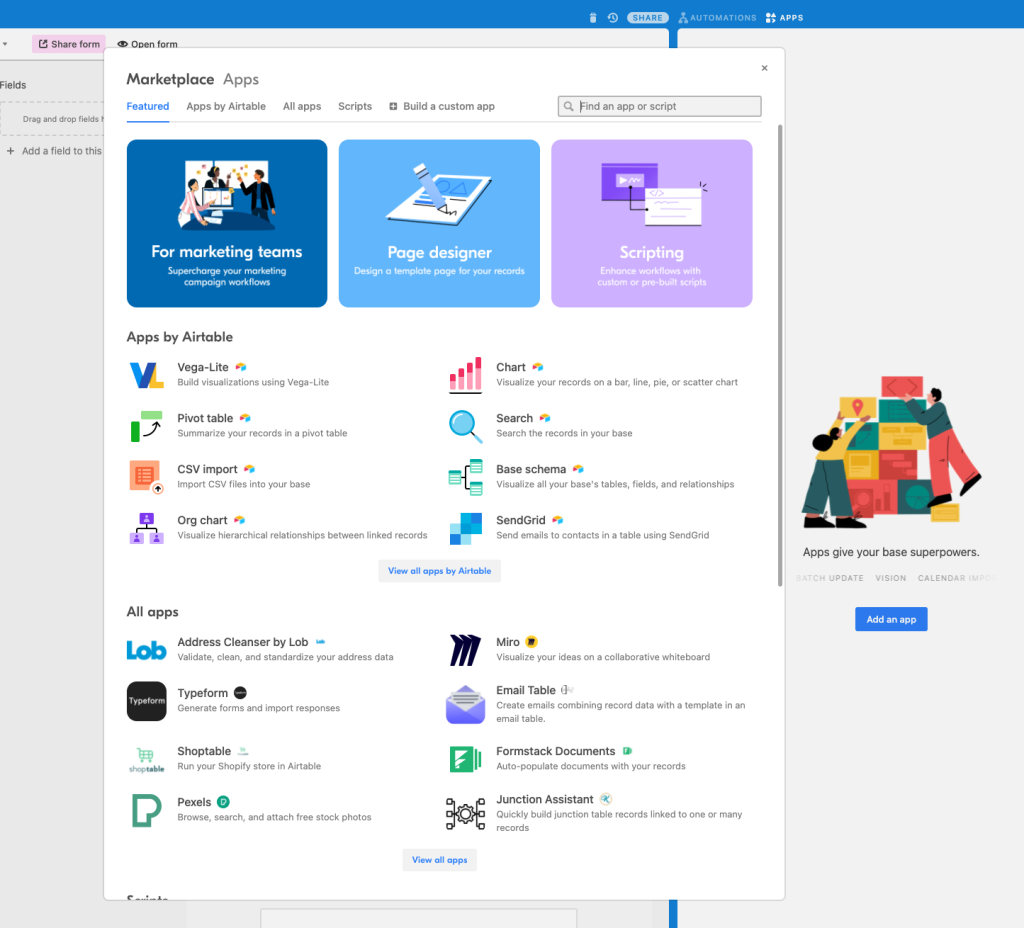
Task: Click the Share button in header
Action: click(647, 18)
